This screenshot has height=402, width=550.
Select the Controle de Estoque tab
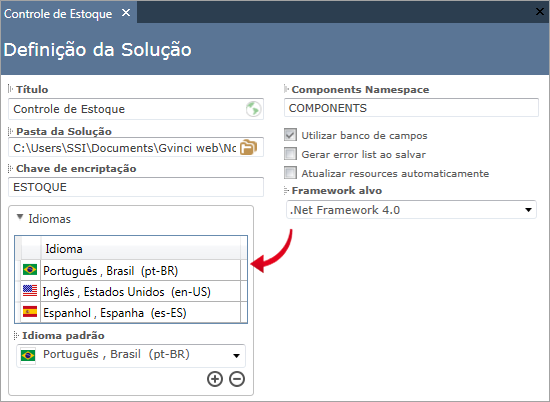58,14
